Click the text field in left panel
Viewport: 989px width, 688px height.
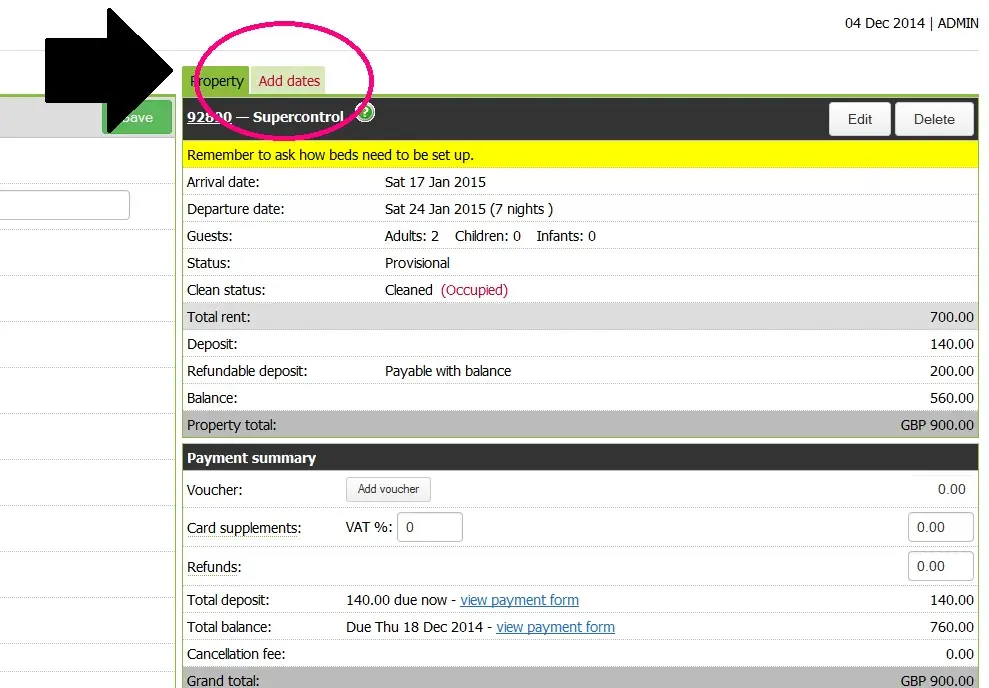[64, 205]
